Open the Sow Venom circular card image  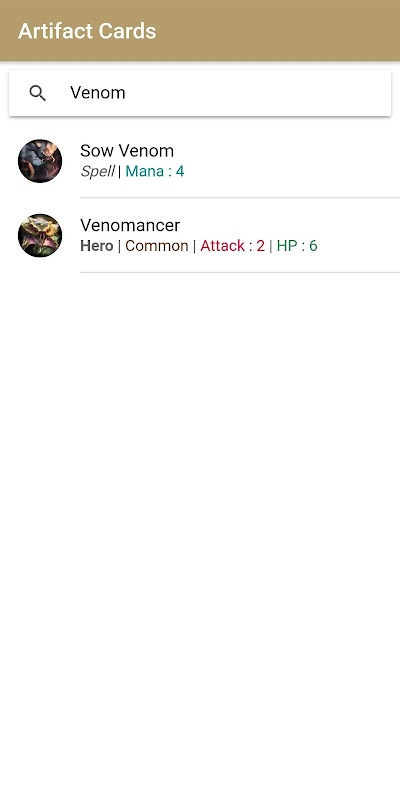[x=40, y=161]
